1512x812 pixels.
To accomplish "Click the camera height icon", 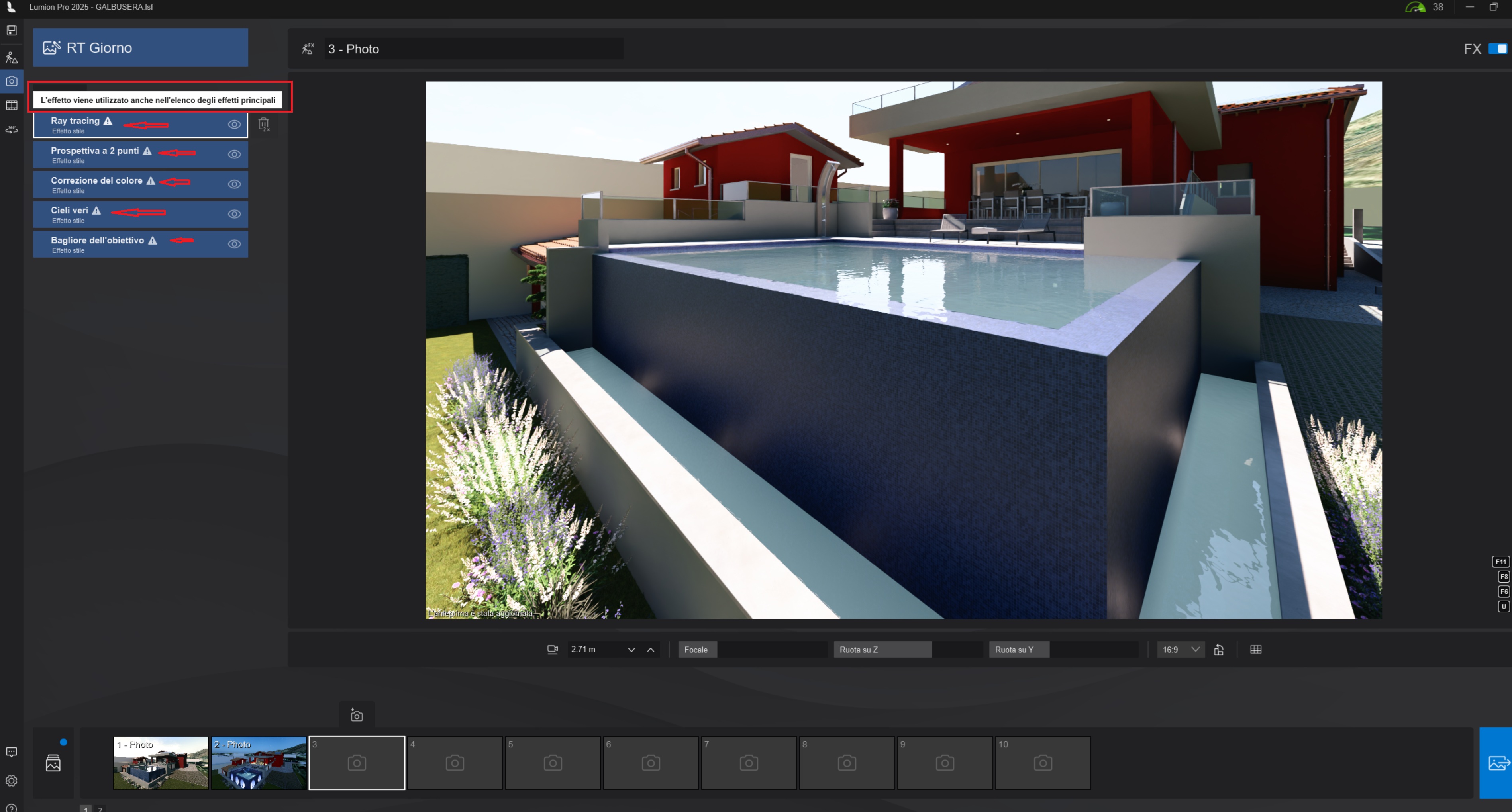I will (552, 650).
